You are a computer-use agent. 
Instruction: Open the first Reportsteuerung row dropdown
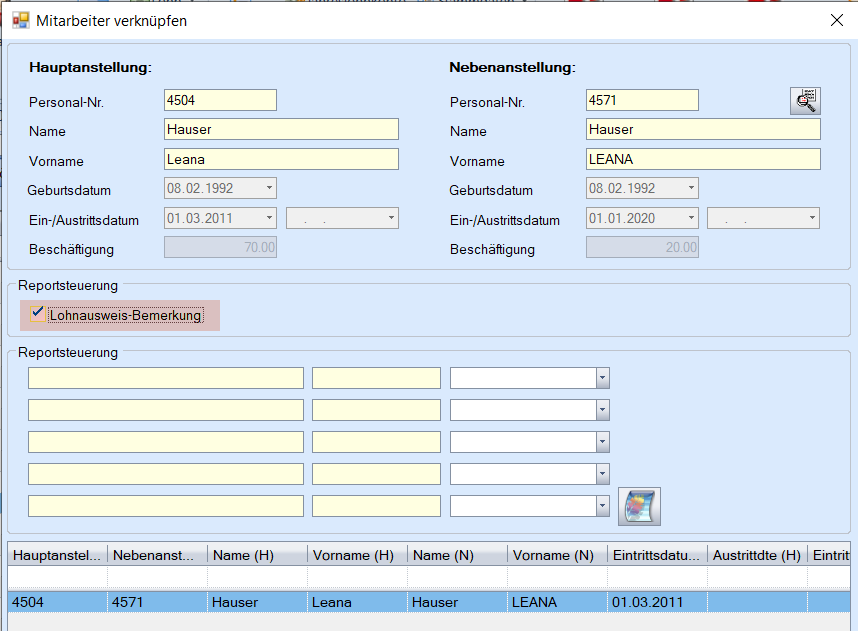(x=602, y=378)
